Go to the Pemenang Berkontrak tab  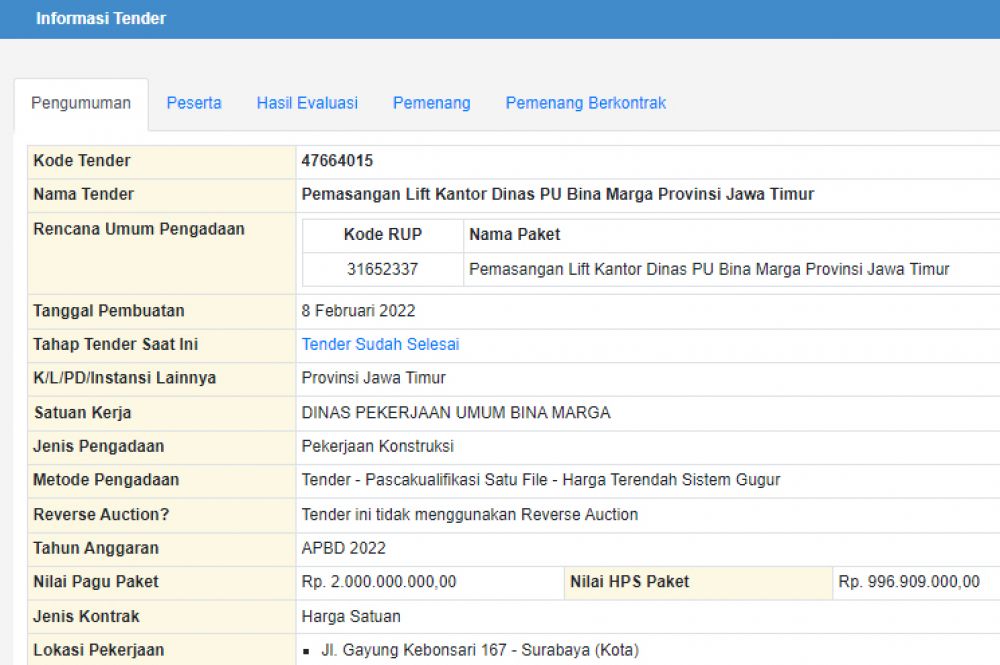pyautogui.click(x=585, y=103)
